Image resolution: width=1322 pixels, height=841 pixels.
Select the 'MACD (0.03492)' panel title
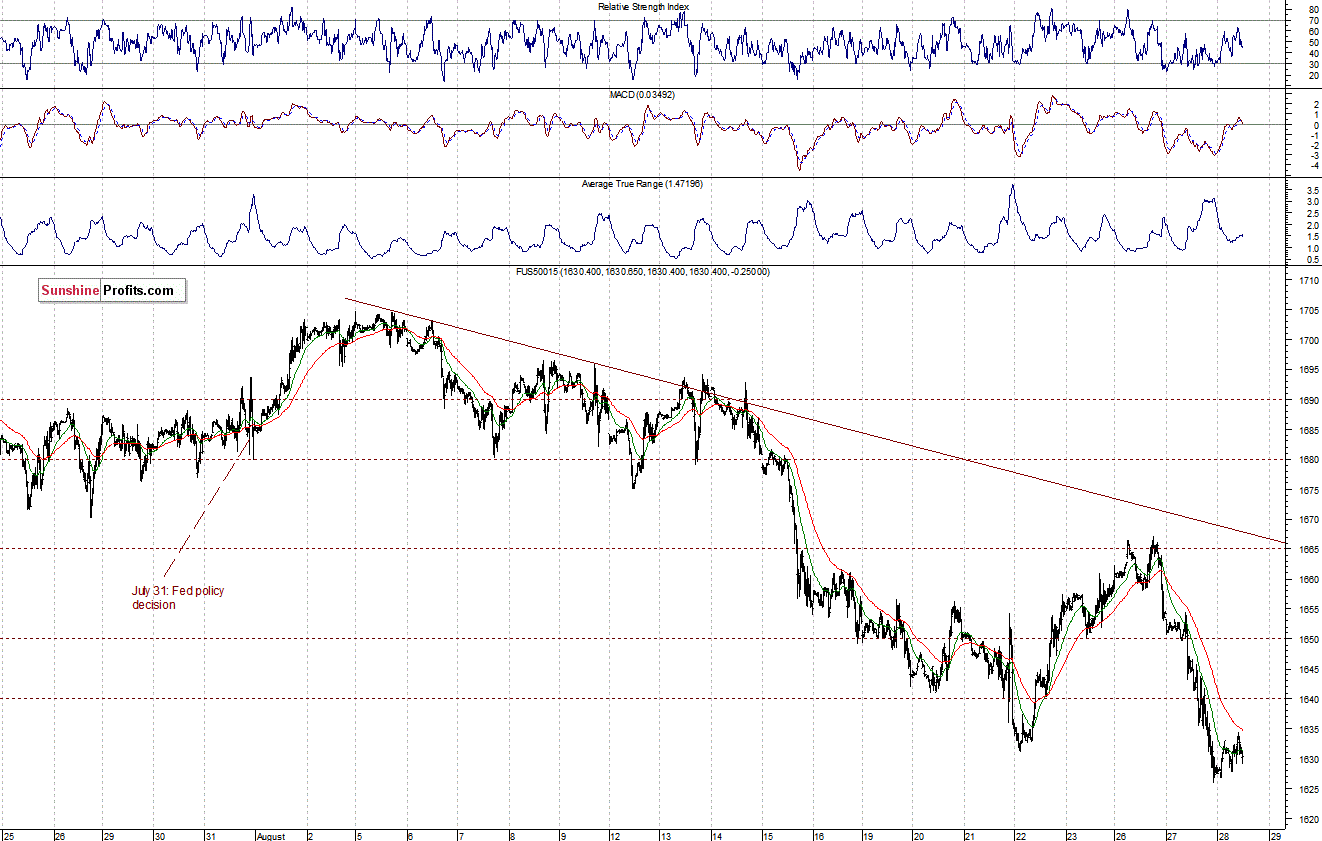click(643, 94)
